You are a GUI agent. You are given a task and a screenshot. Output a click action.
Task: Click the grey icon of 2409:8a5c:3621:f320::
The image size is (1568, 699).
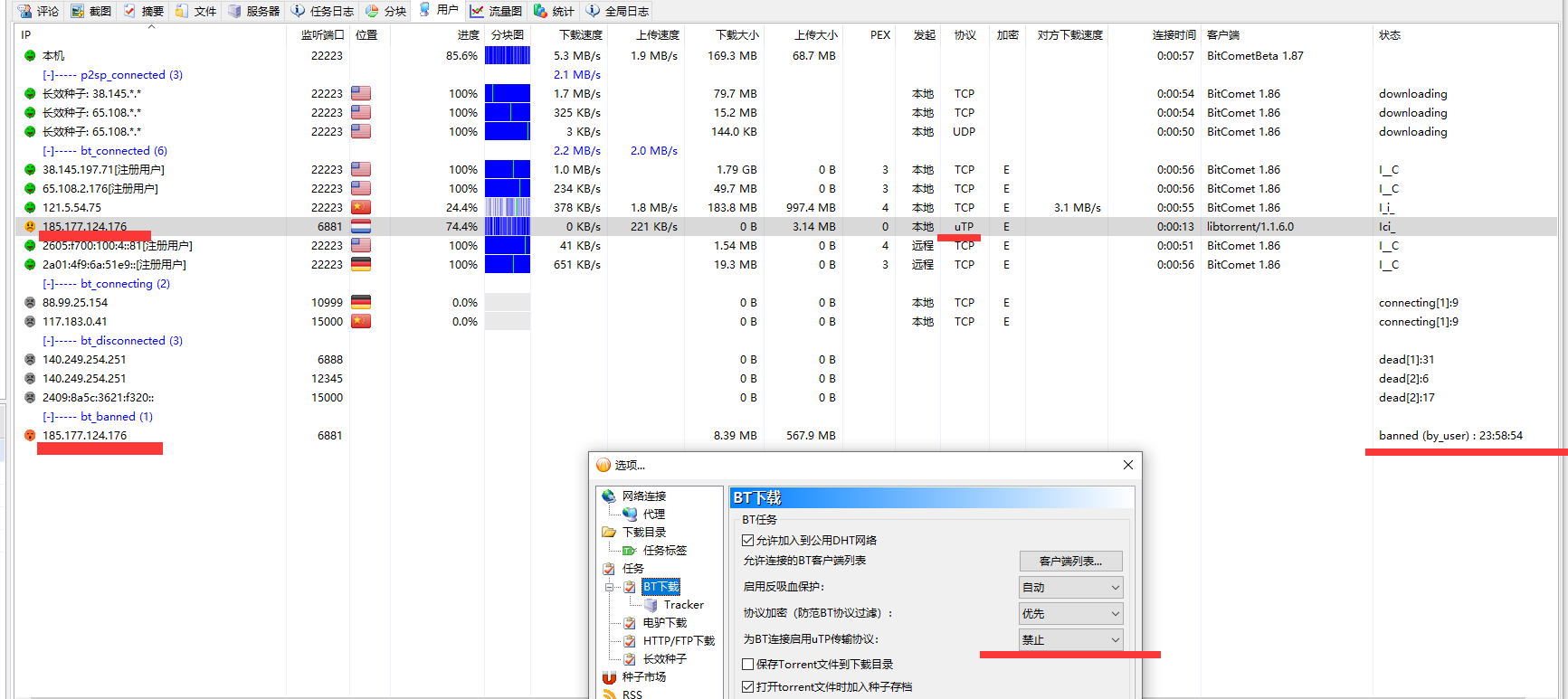[x=30, y=398]
